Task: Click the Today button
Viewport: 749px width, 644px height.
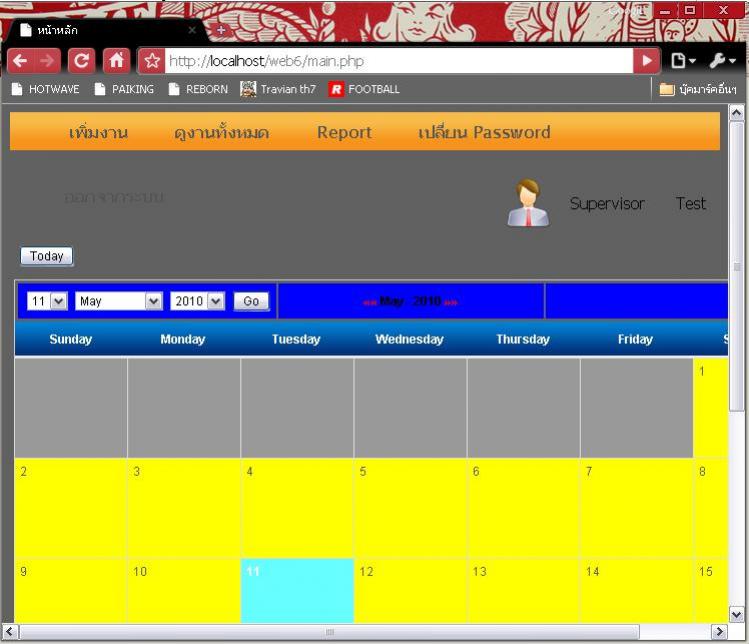Action: pos(46,256)
